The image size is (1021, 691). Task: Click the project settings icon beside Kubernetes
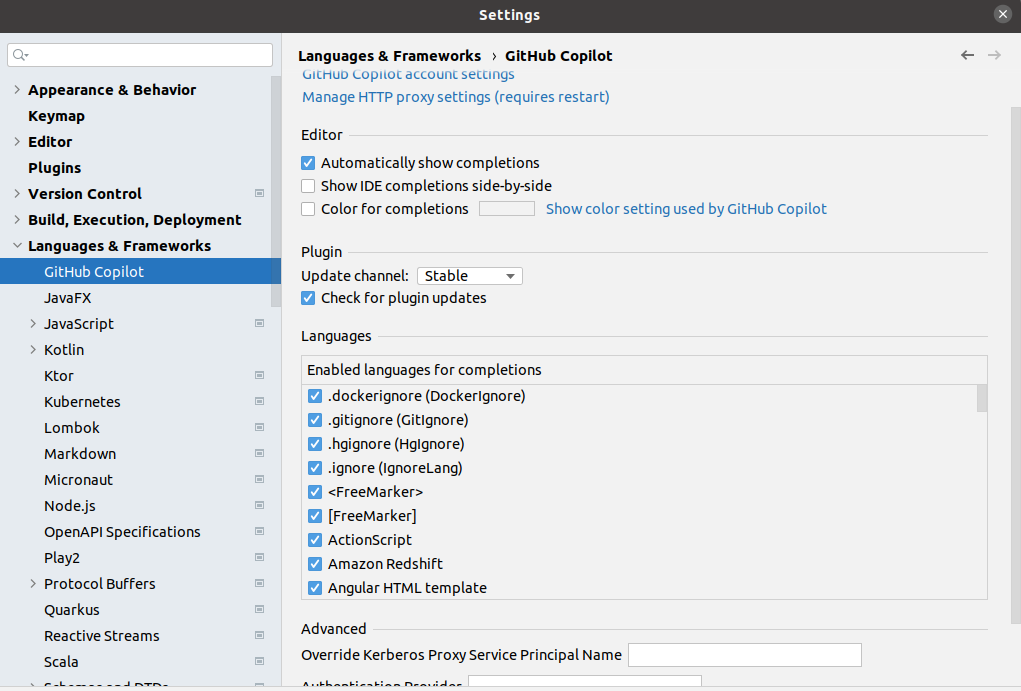tap(259, 401)
